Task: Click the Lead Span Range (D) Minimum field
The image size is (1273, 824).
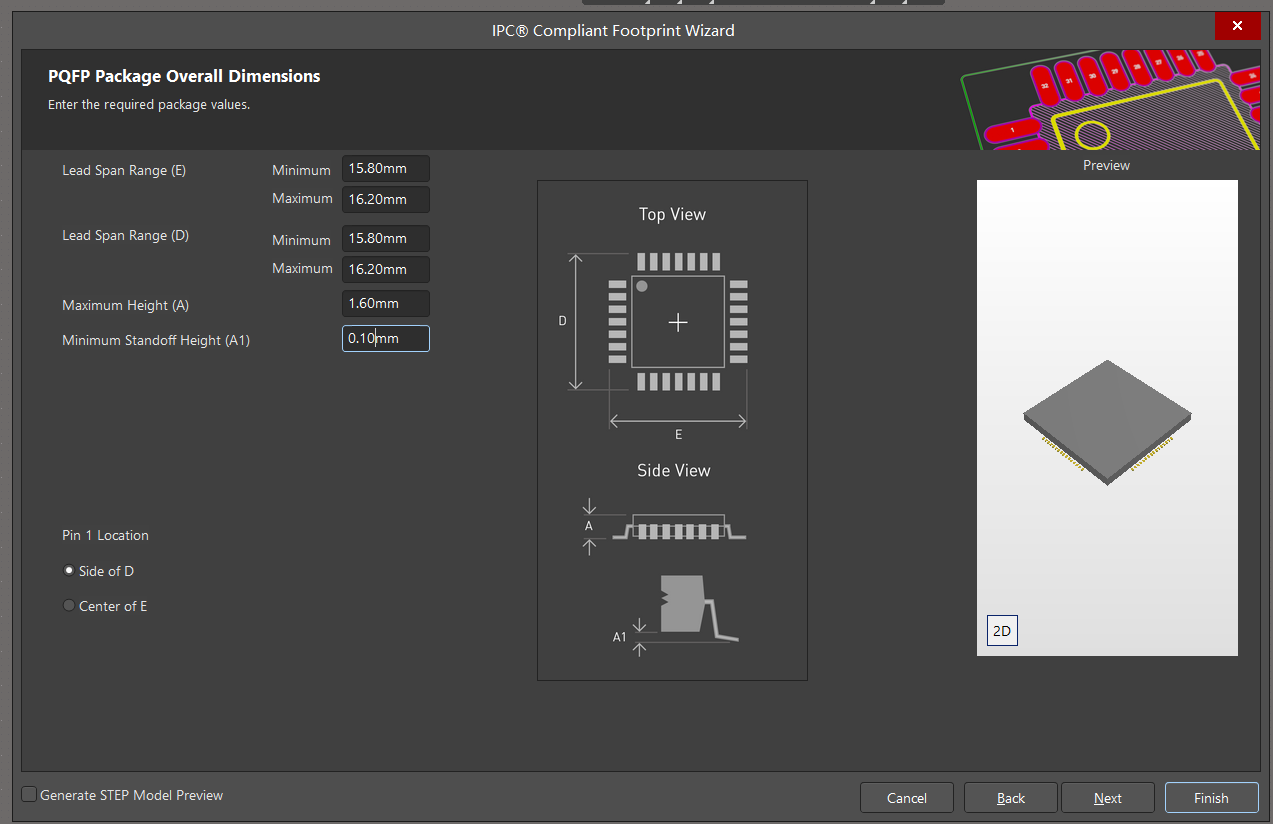Action: click(x=386, y=239)
